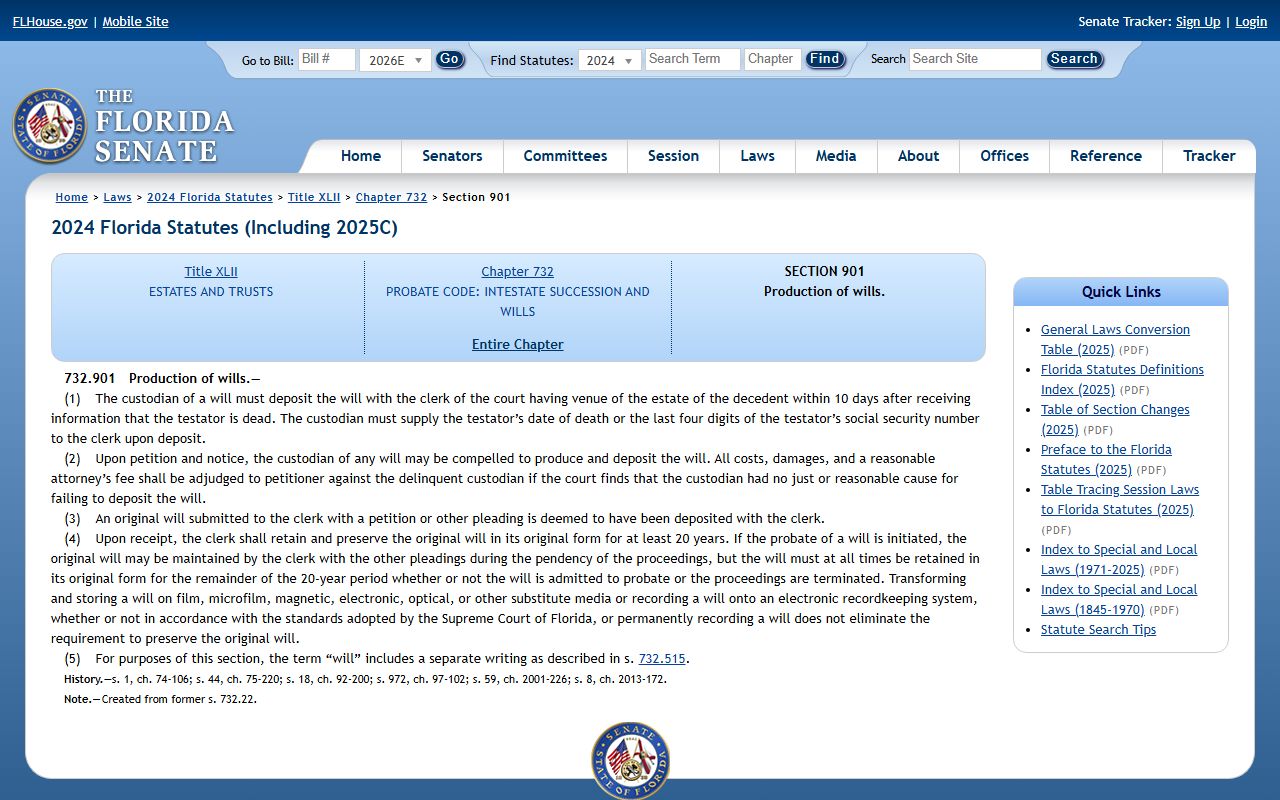
Task: Open the statutes year dropdown showing 2024
Action: click(x=610, y=60)
